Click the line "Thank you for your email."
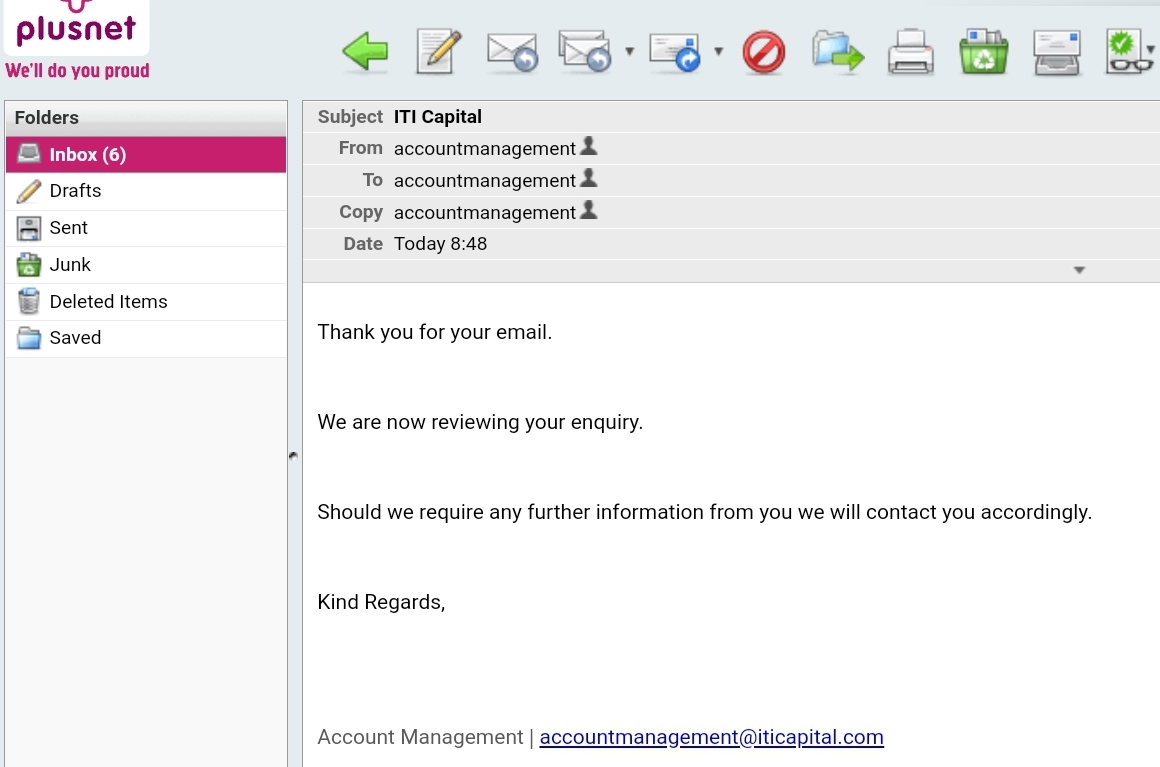 click(434, 332)
